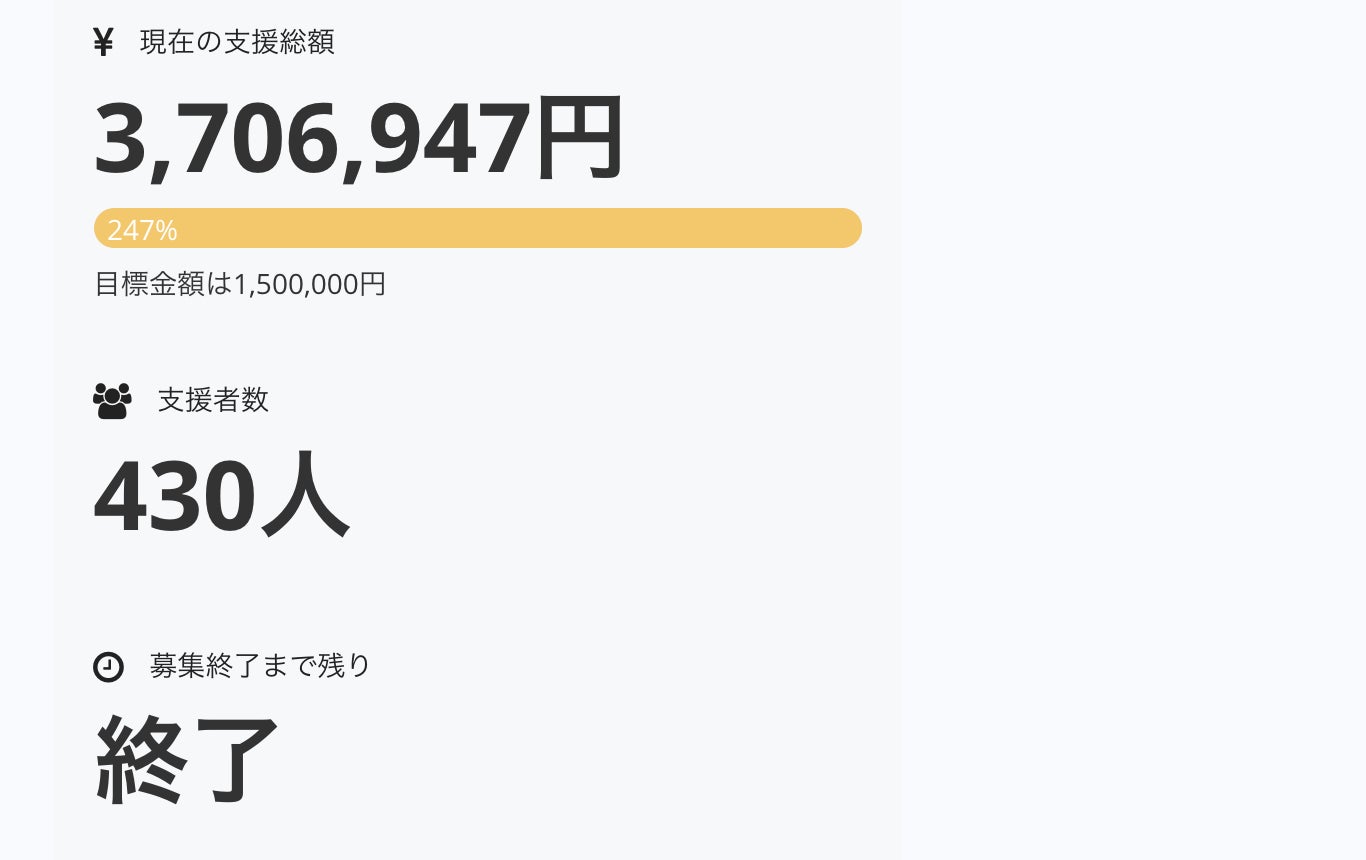Click the 目標金額は goal text
Image resolution: width=1366 pixels, height=860 pixels.
pos(164,284)
